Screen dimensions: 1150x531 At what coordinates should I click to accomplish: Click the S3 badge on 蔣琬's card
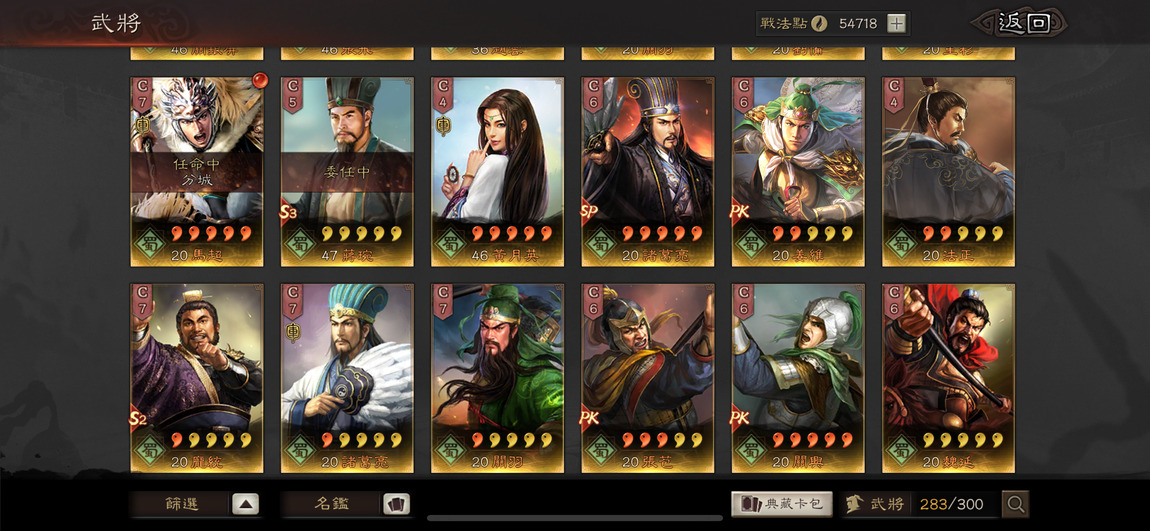[288, 212]
